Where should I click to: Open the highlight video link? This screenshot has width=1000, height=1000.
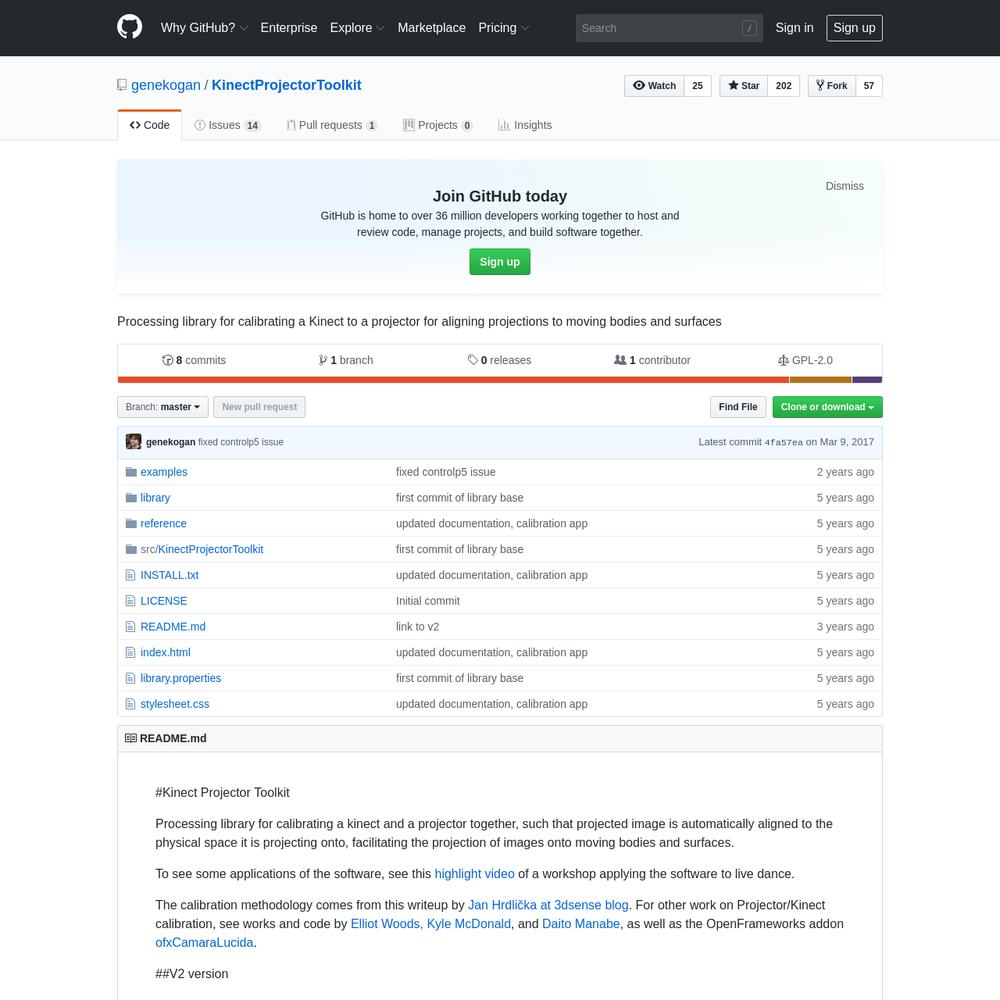[474, 874]
